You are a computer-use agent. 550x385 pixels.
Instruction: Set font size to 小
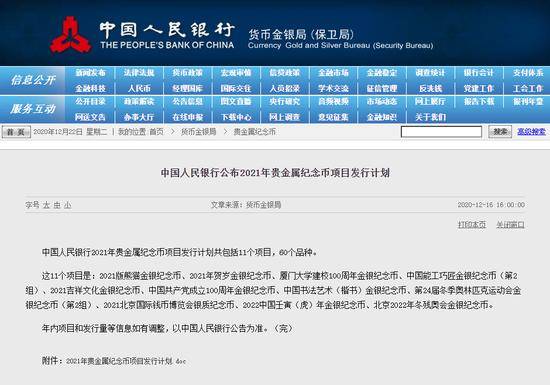(x=67, y=205)
